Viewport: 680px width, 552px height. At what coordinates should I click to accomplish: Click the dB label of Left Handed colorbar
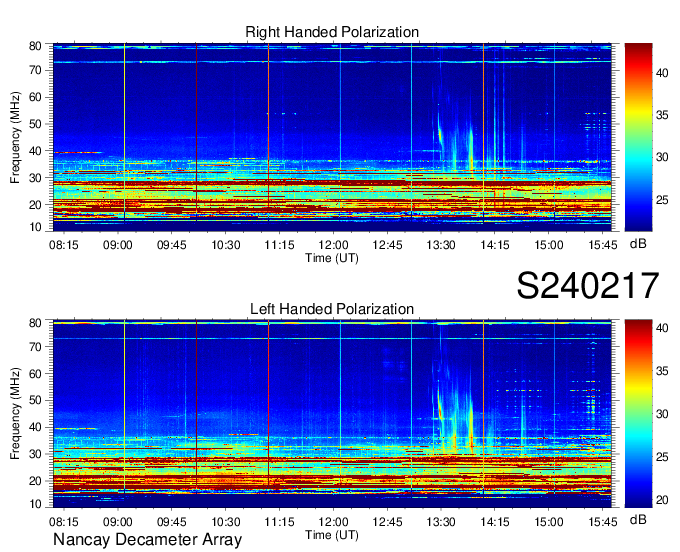[x=638, y=519]
